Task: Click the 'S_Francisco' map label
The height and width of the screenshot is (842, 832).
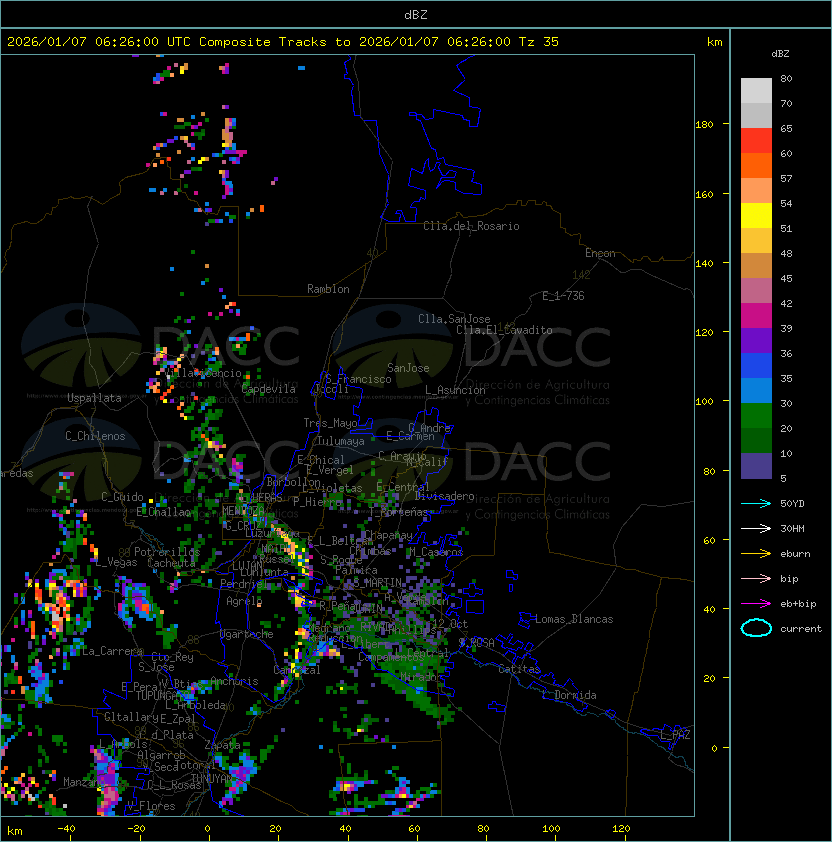Action: pos(358,379)
